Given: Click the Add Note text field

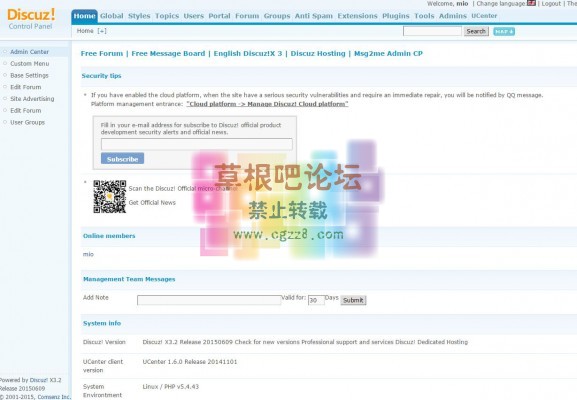Looking at the screenshot, I should click(x=209, y=300).
